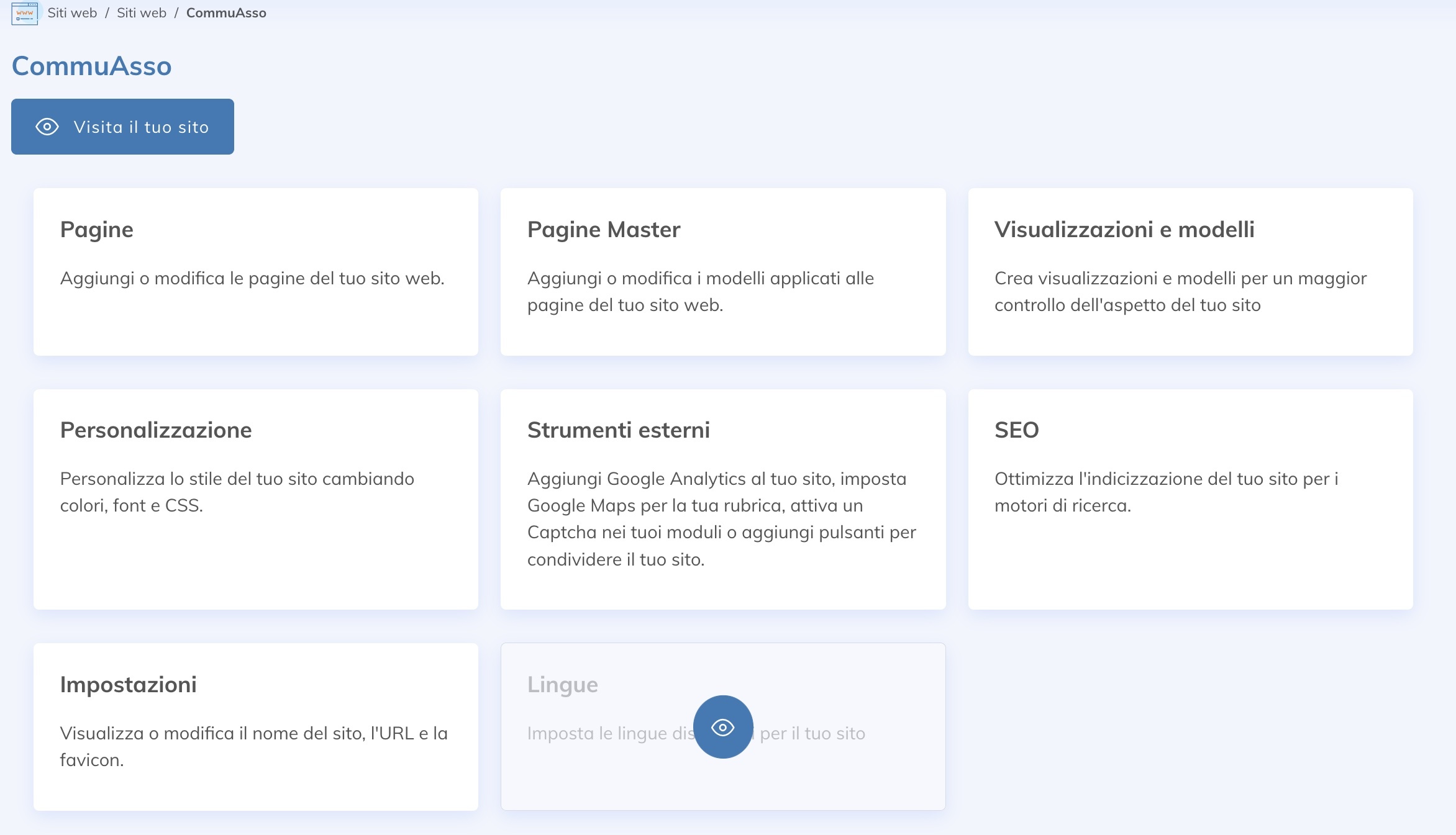Click the Google Analytics description text
This screenshot has height=835, width=1456.
point(722,519)
